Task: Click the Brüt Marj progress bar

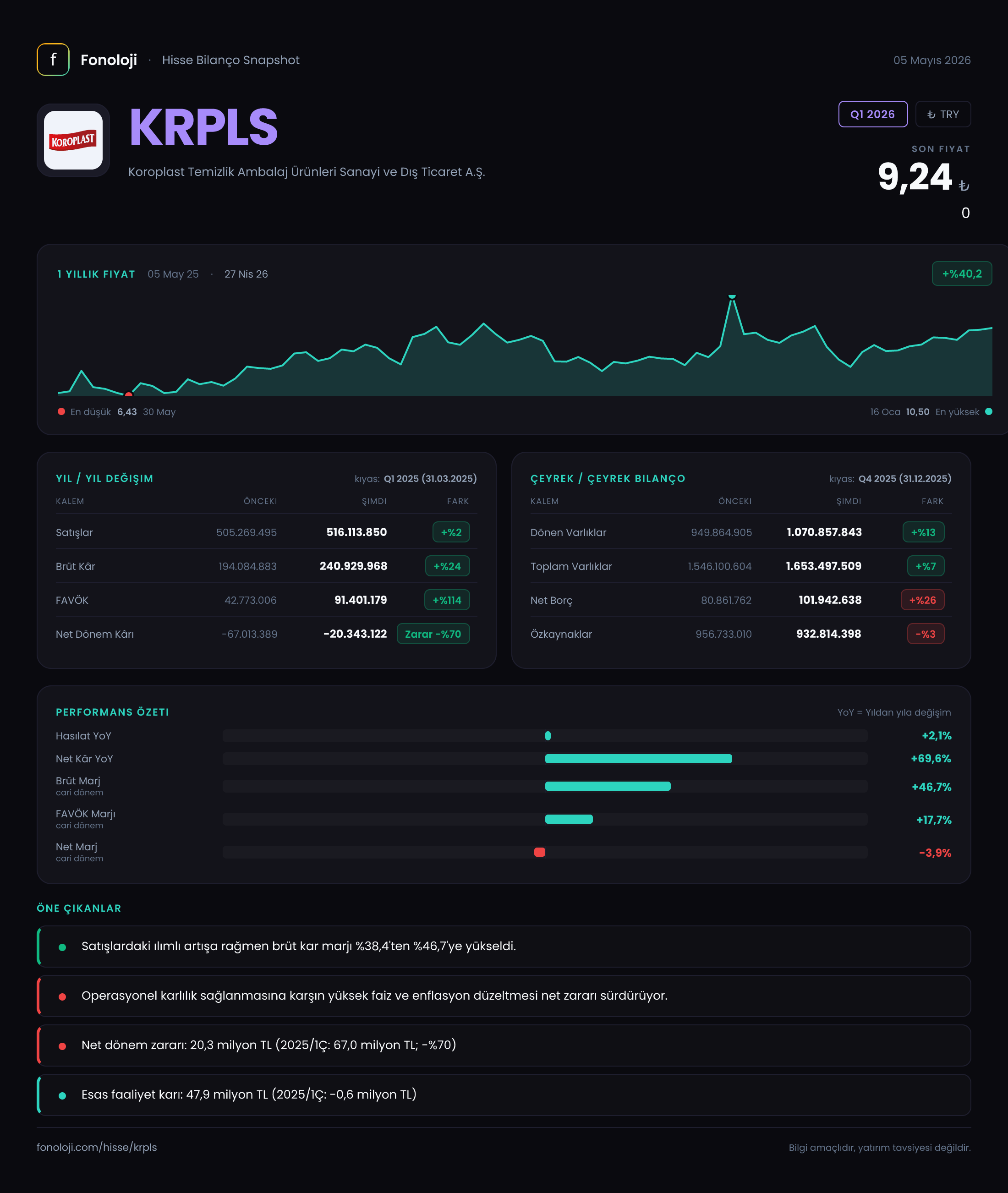Action: (x=545, y=786)
